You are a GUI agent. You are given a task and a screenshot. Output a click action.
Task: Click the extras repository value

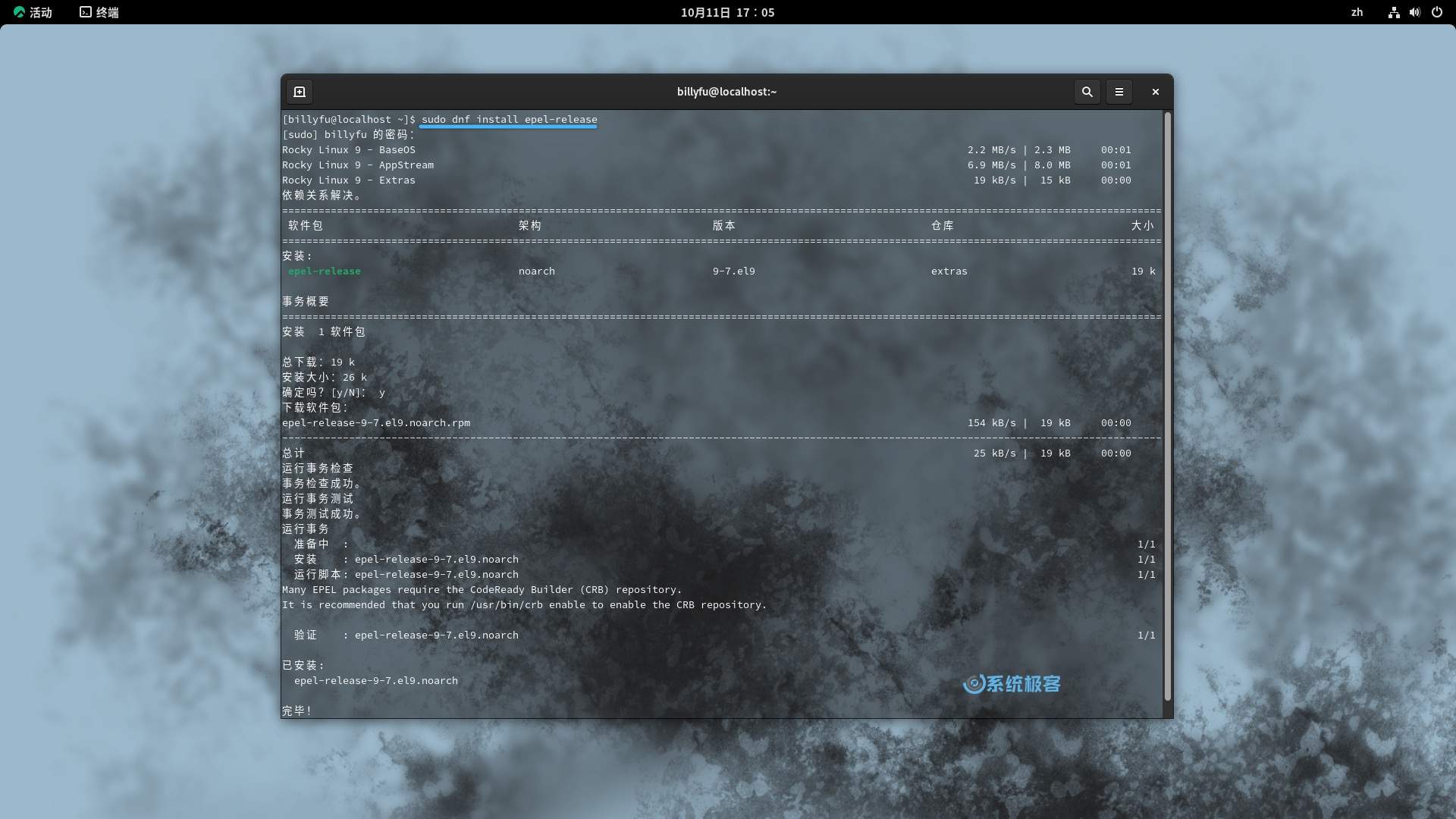point(949,271)
